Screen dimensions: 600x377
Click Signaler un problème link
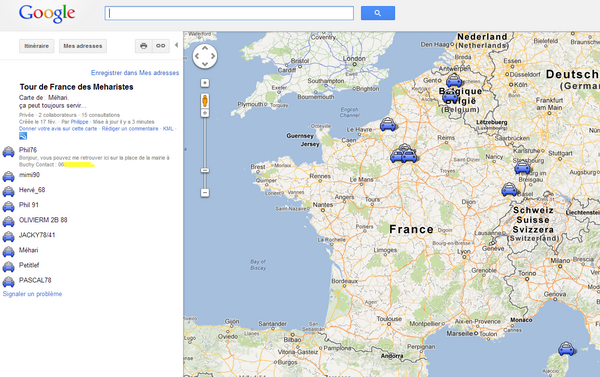[32, 294]
